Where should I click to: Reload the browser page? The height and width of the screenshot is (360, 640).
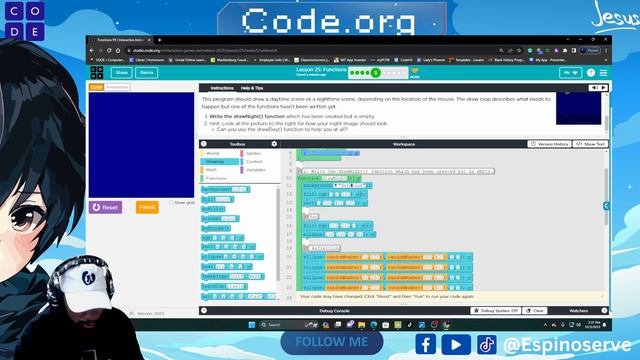pyautogui.click(x=109, y=50)
